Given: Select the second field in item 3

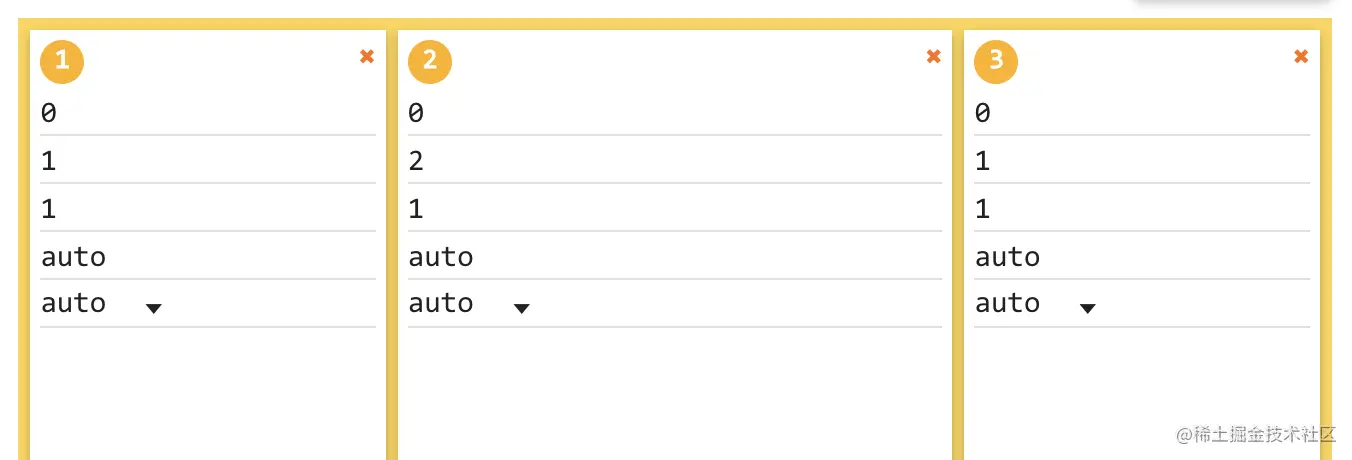Looking at the screenshot, I should click(1141, 162).
